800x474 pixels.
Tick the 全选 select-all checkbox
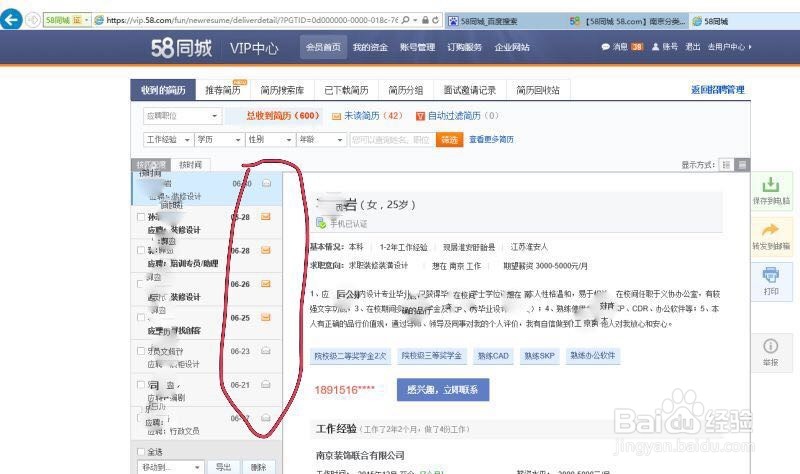[141, 452]
